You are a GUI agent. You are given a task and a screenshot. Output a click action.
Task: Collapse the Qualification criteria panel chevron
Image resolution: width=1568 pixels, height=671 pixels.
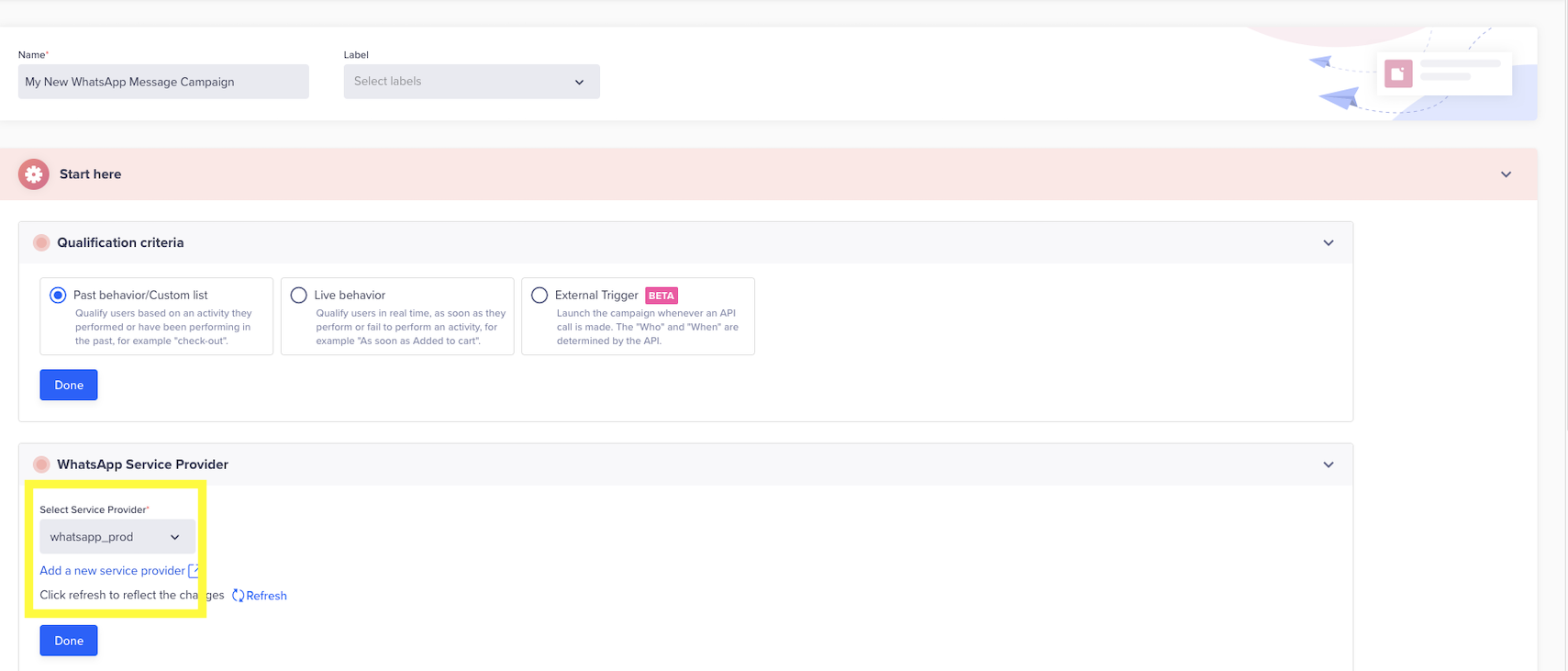[1328, 243]
